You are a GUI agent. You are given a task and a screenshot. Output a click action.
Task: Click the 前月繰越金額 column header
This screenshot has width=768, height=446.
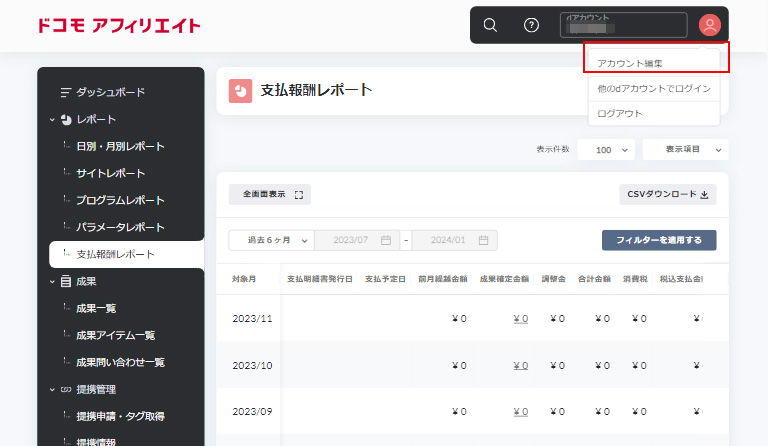[443, 279]
